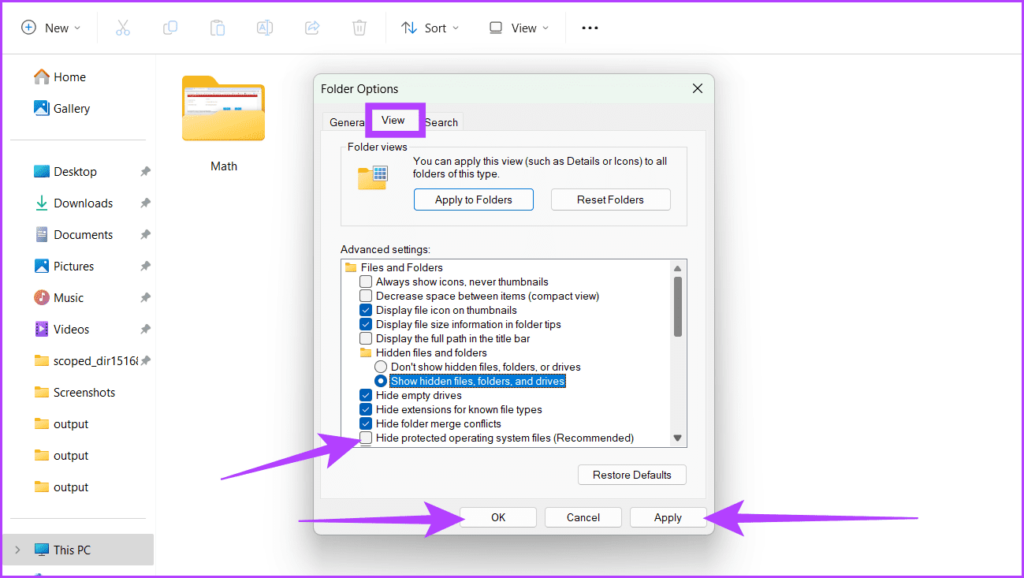Open the New menu

(x=50, y=27)
